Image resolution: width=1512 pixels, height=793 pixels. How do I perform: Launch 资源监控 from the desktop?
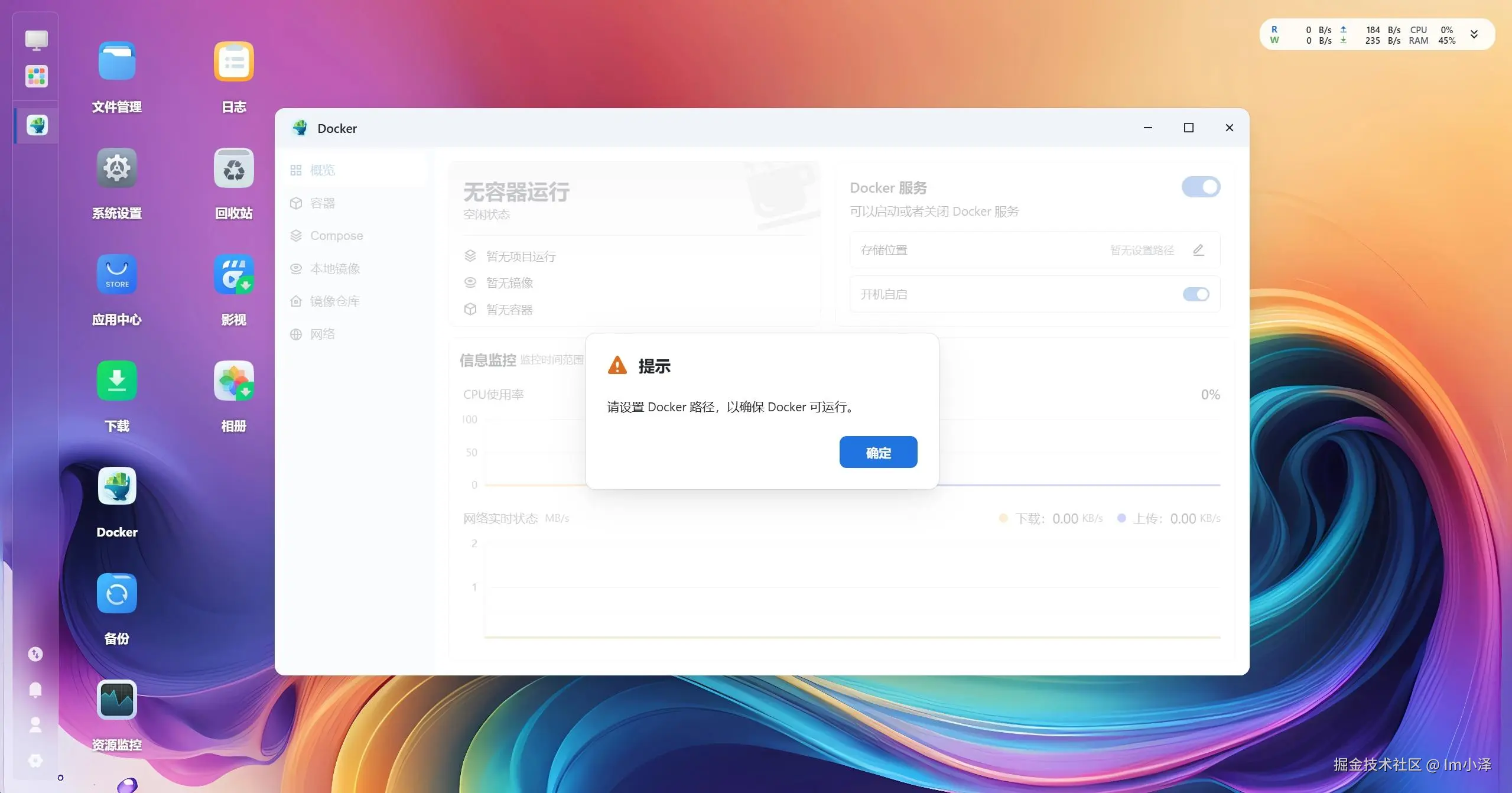tap(116, 699)
